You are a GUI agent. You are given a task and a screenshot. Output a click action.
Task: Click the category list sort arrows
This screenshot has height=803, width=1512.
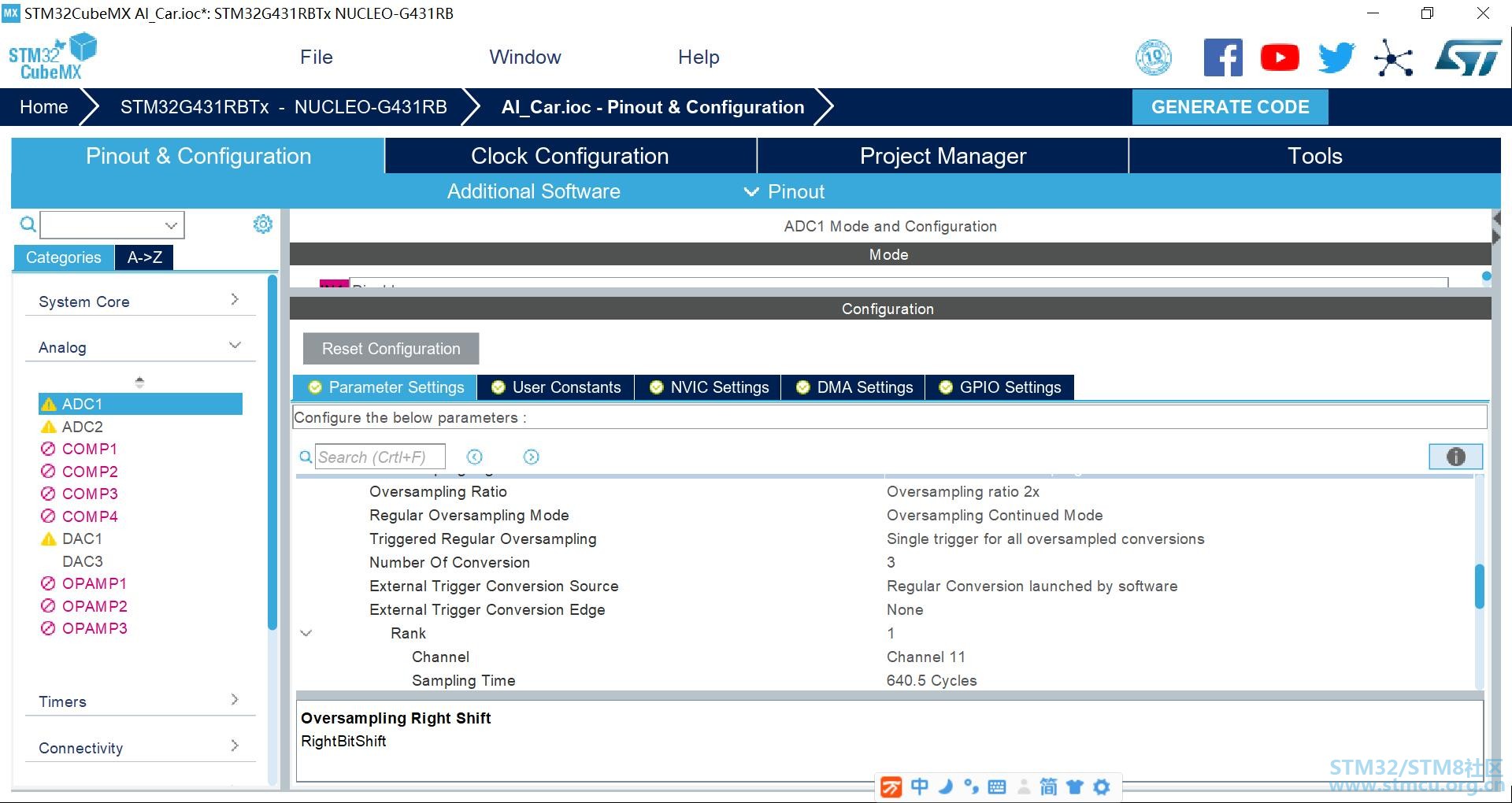[139, 383]
